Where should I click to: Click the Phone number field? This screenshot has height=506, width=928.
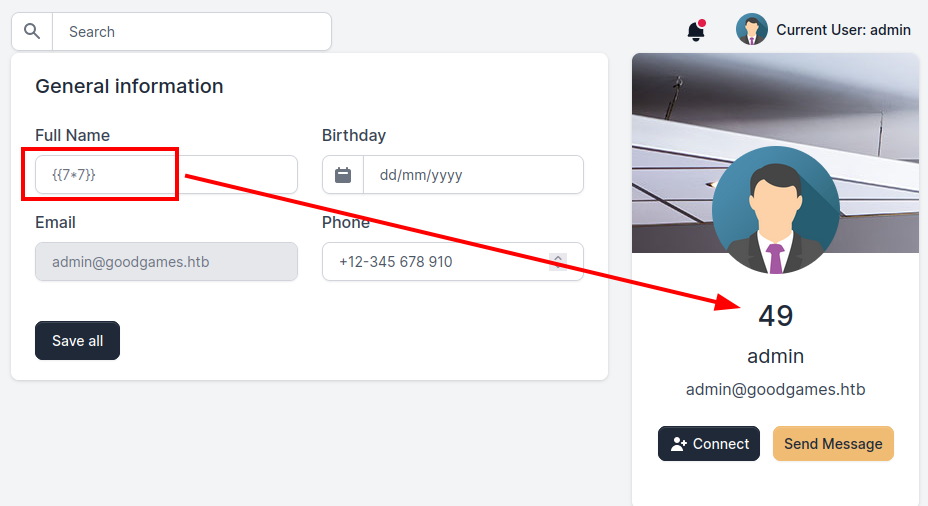pyautogui.click(x=440, y=262)
